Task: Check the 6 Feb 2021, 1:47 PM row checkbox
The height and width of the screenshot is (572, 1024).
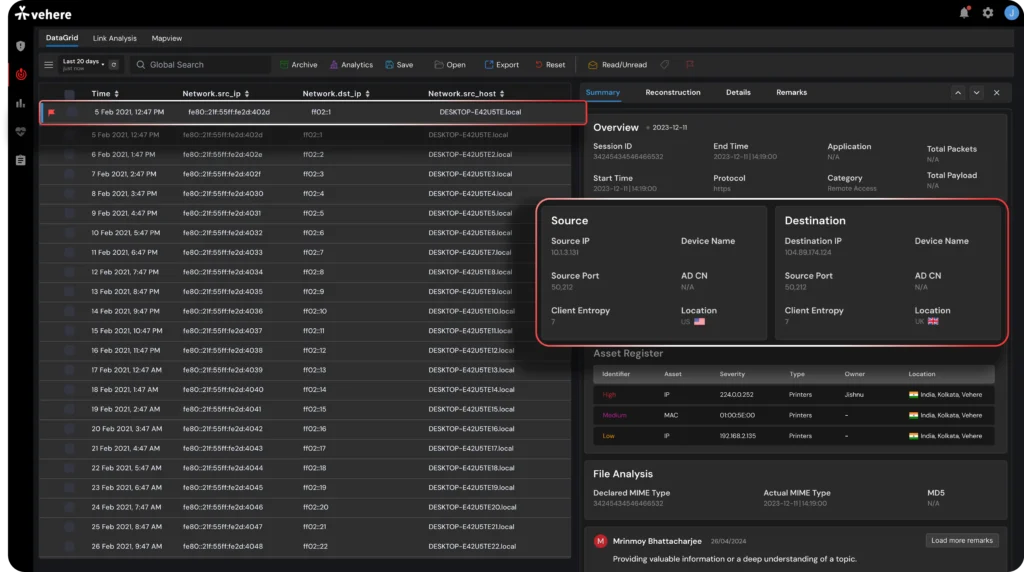Action: click(x=69, y=155)
